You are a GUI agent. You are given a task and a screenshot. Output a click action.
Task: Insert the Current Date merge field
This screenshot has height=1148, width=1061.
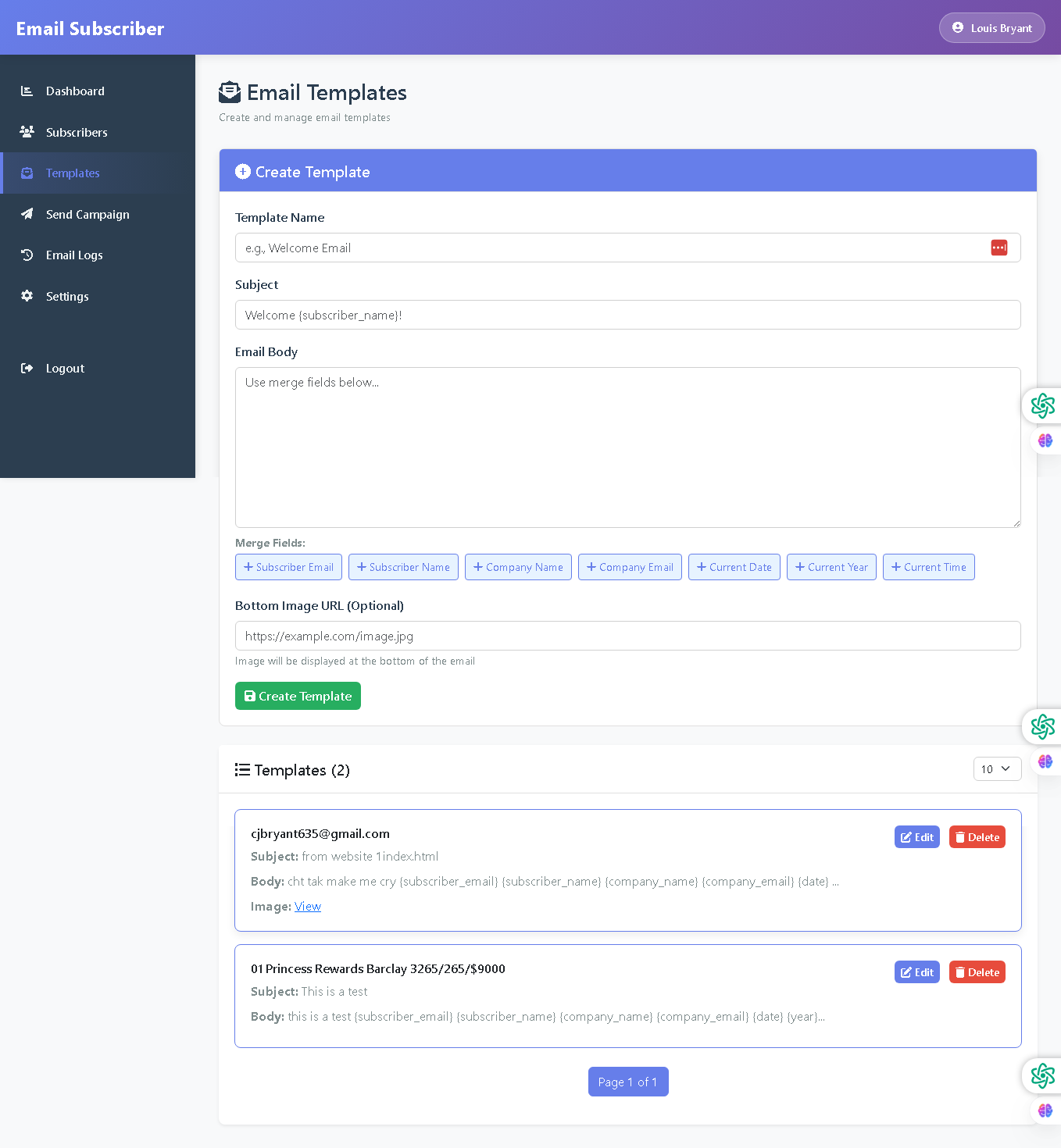[734, 567]
